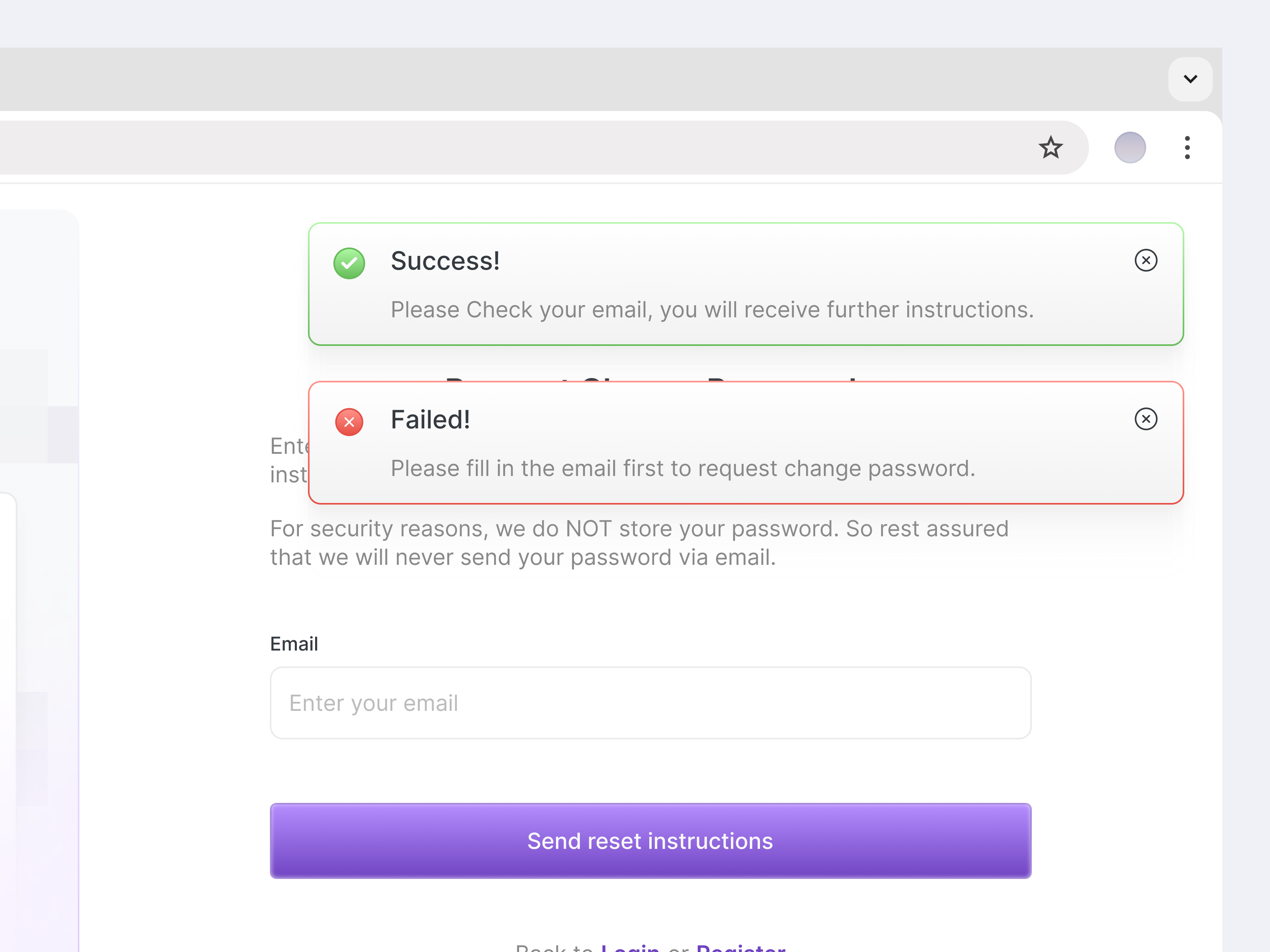Viewport: 1270px width, 952px height.
Task: Click the fill in the email message text
Action: tap(683, 469)
